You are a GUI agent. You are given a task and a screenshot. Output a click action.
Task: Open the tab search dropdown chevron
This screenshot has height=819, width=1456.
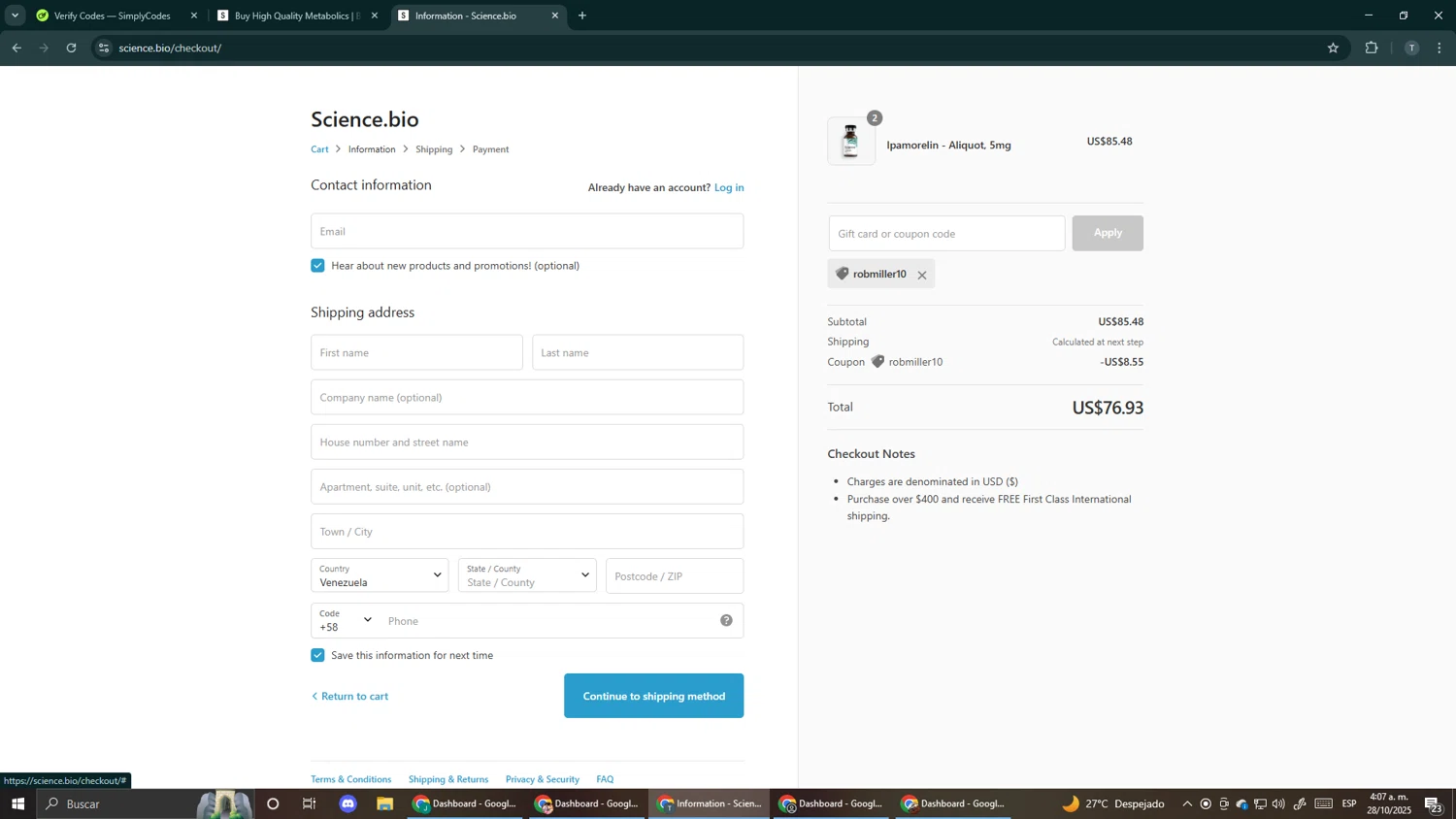15,16
